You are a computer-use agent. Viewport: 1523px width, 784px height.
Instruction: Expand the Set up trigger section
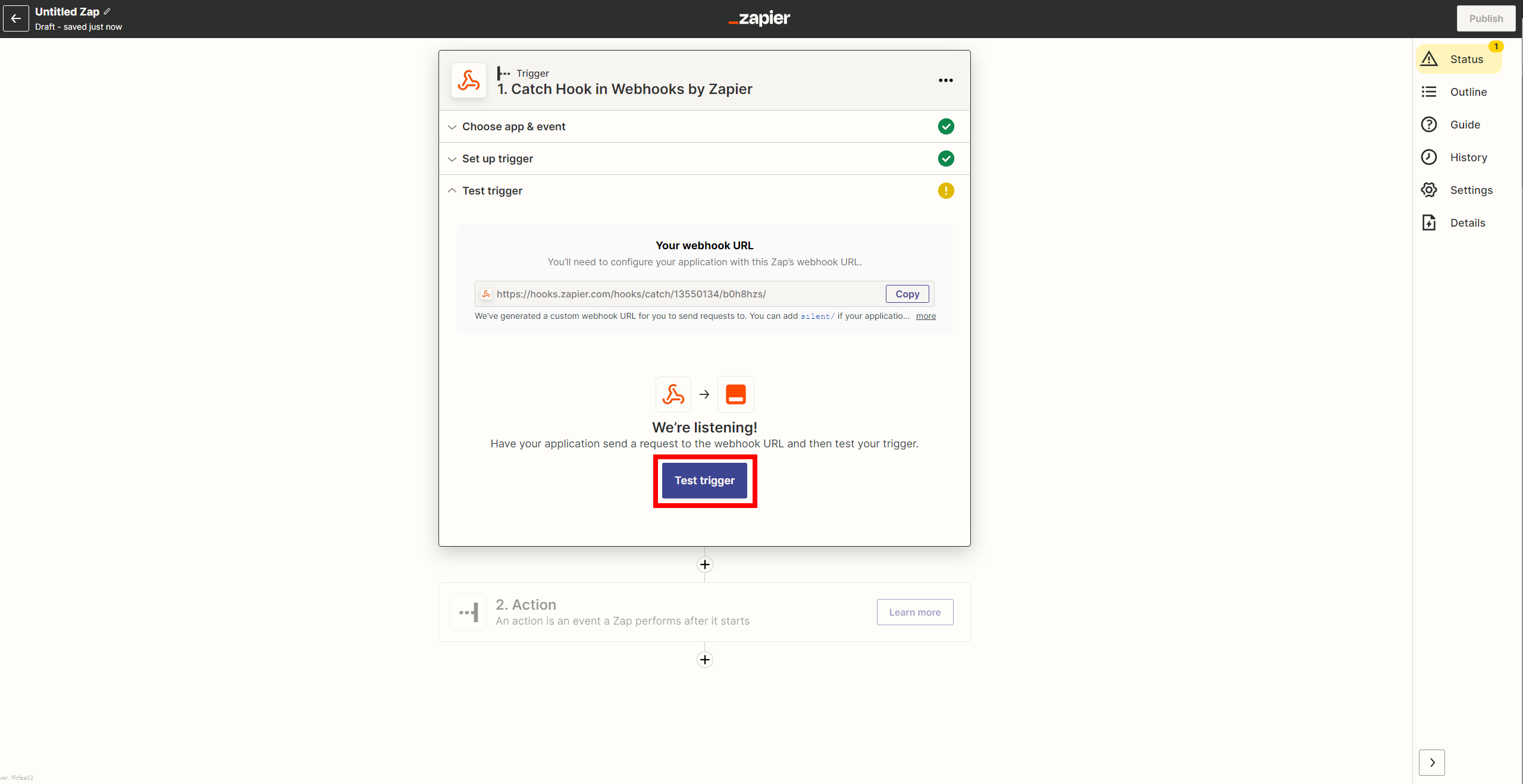point(497,159)
